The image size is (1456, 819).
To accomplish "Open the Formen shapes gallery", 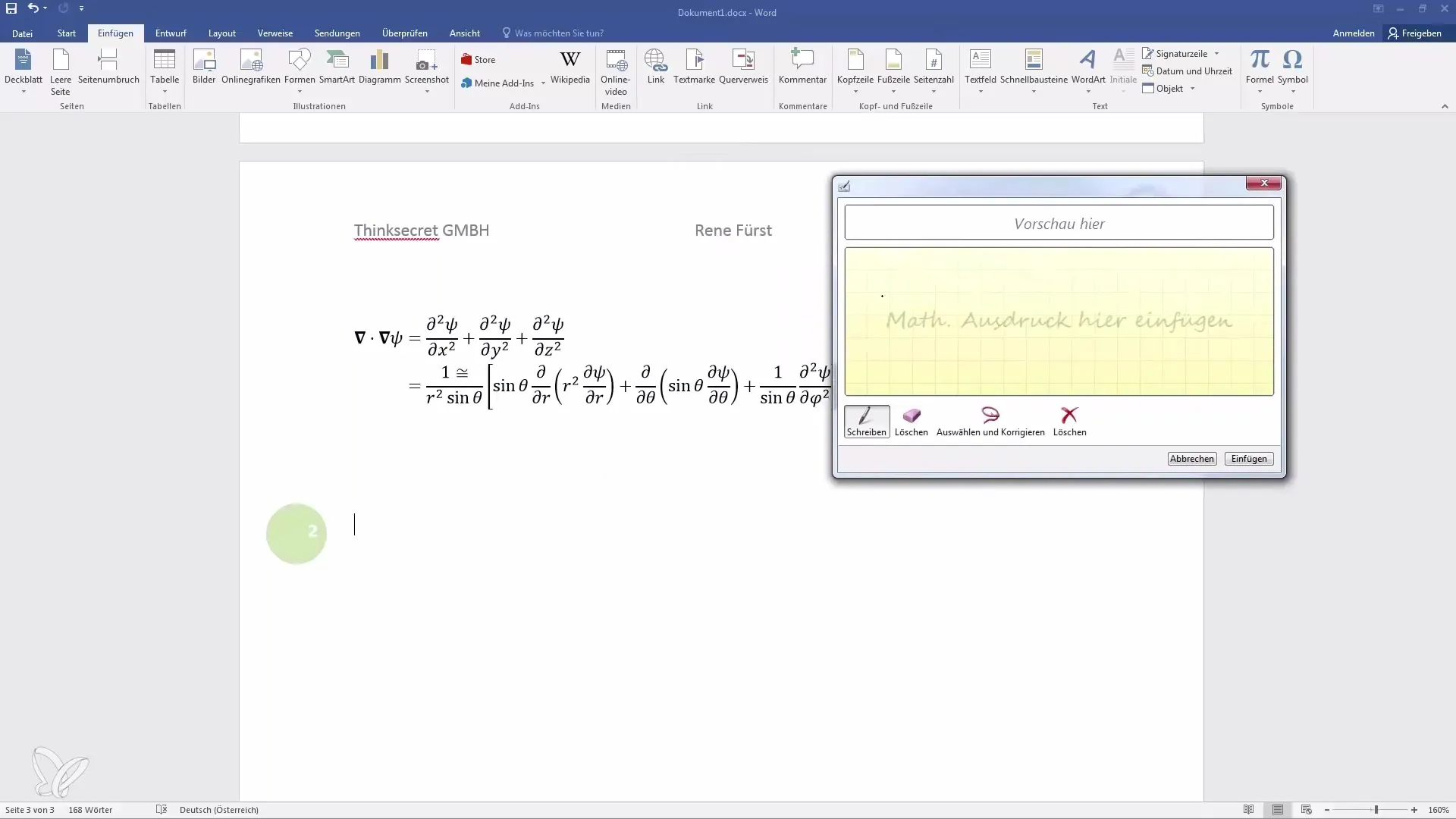I will [x=300, y=71].
